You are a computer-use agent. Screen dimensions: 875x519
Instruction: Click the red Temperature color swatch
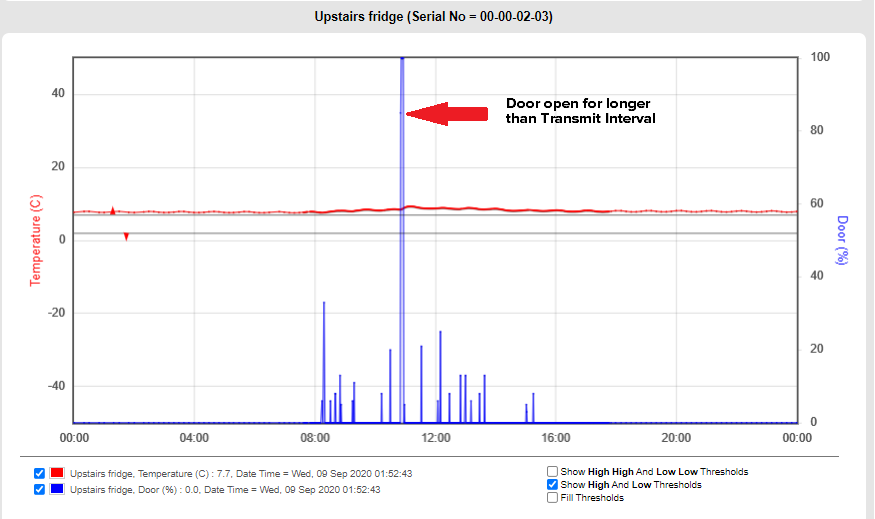(57, 473)
